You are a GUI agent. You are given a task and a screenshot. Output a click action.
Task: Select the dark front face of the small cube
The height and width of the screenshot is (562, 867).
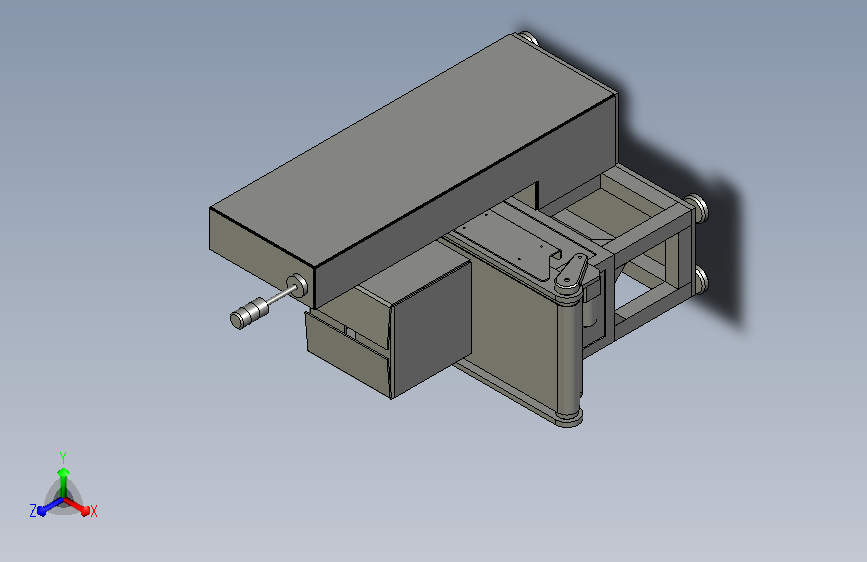click(432, 329)
